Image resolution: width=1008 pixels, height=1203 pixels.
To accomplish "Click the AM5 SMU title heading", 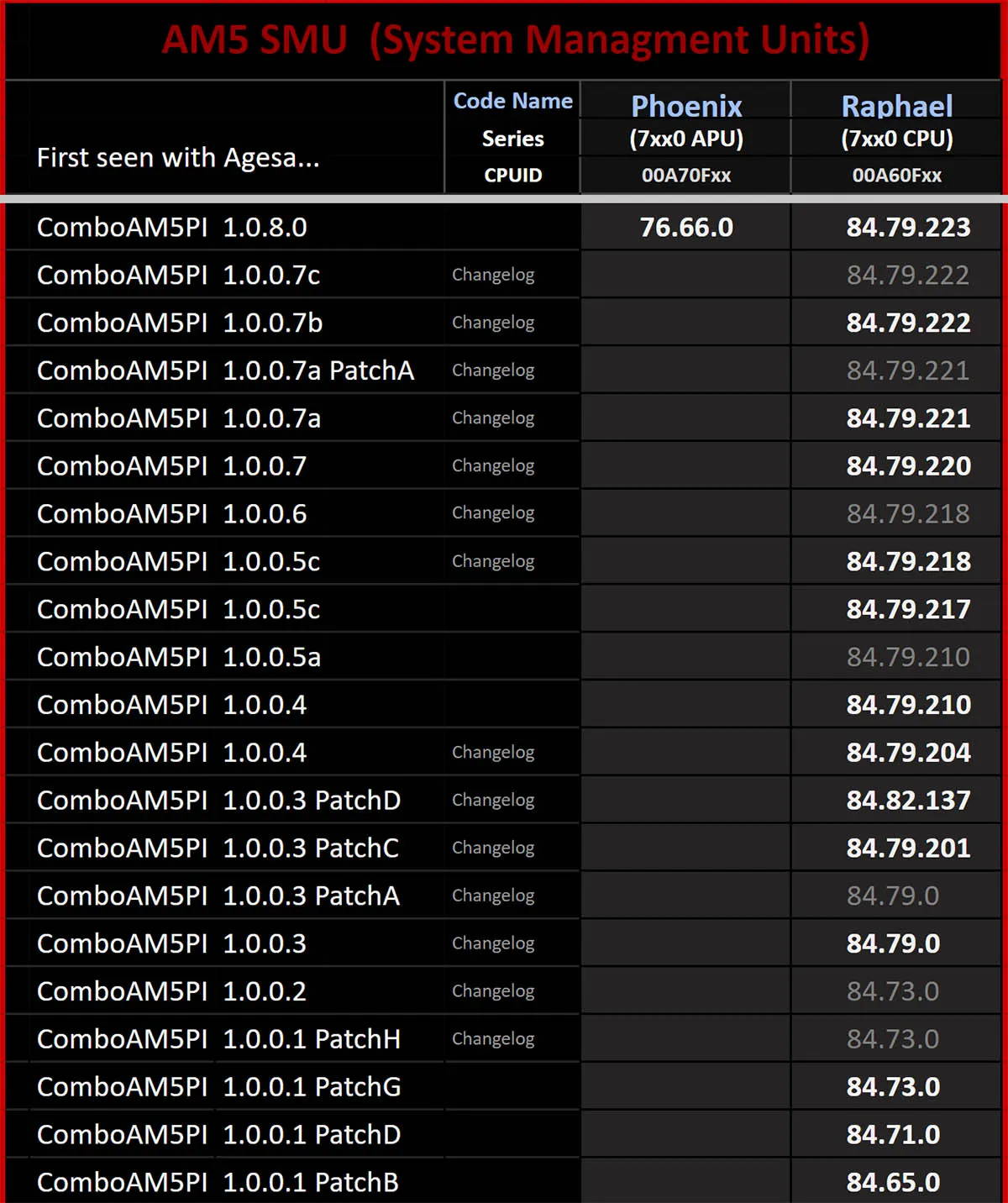I will pos(516,39).
